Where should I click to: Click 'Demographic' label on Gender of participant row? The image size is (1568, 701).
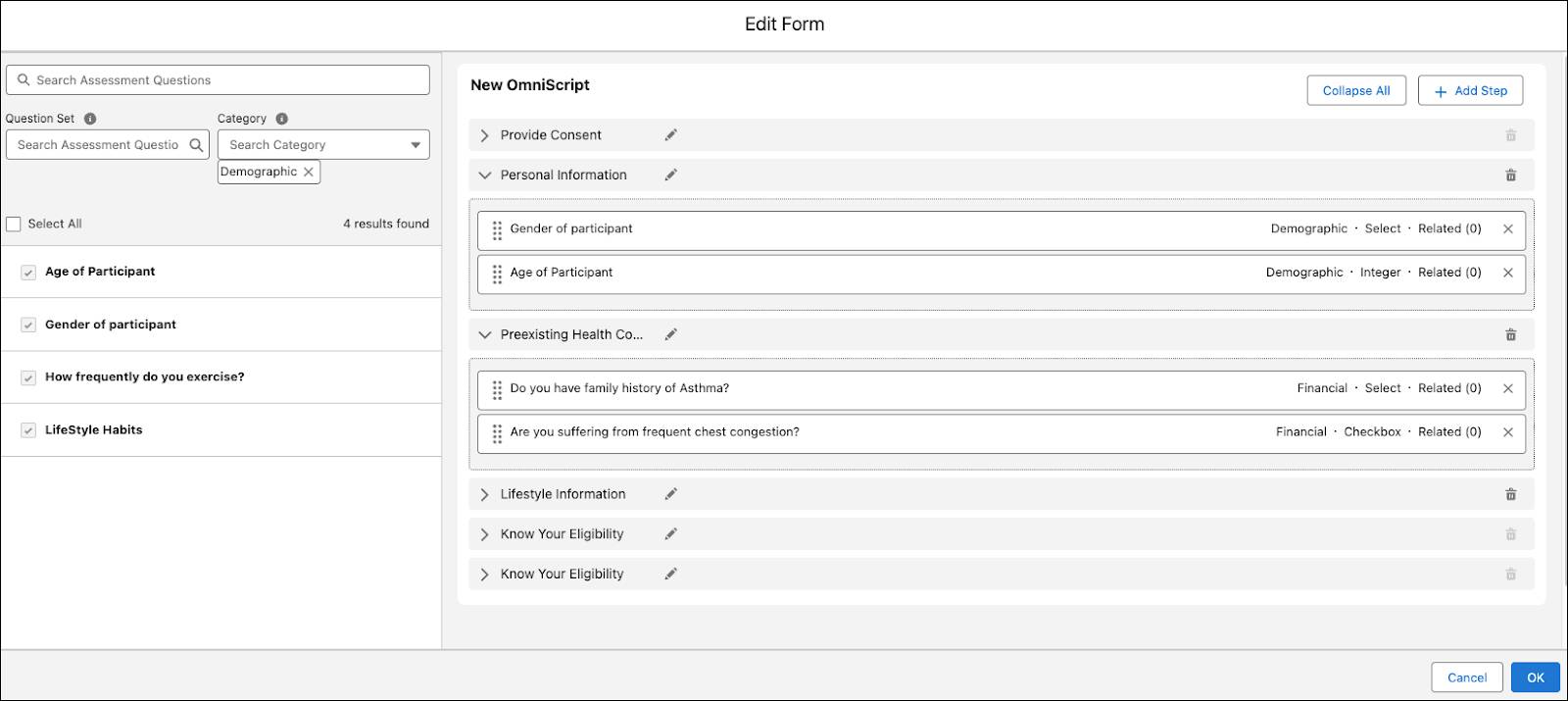(x=1309, y=228)
